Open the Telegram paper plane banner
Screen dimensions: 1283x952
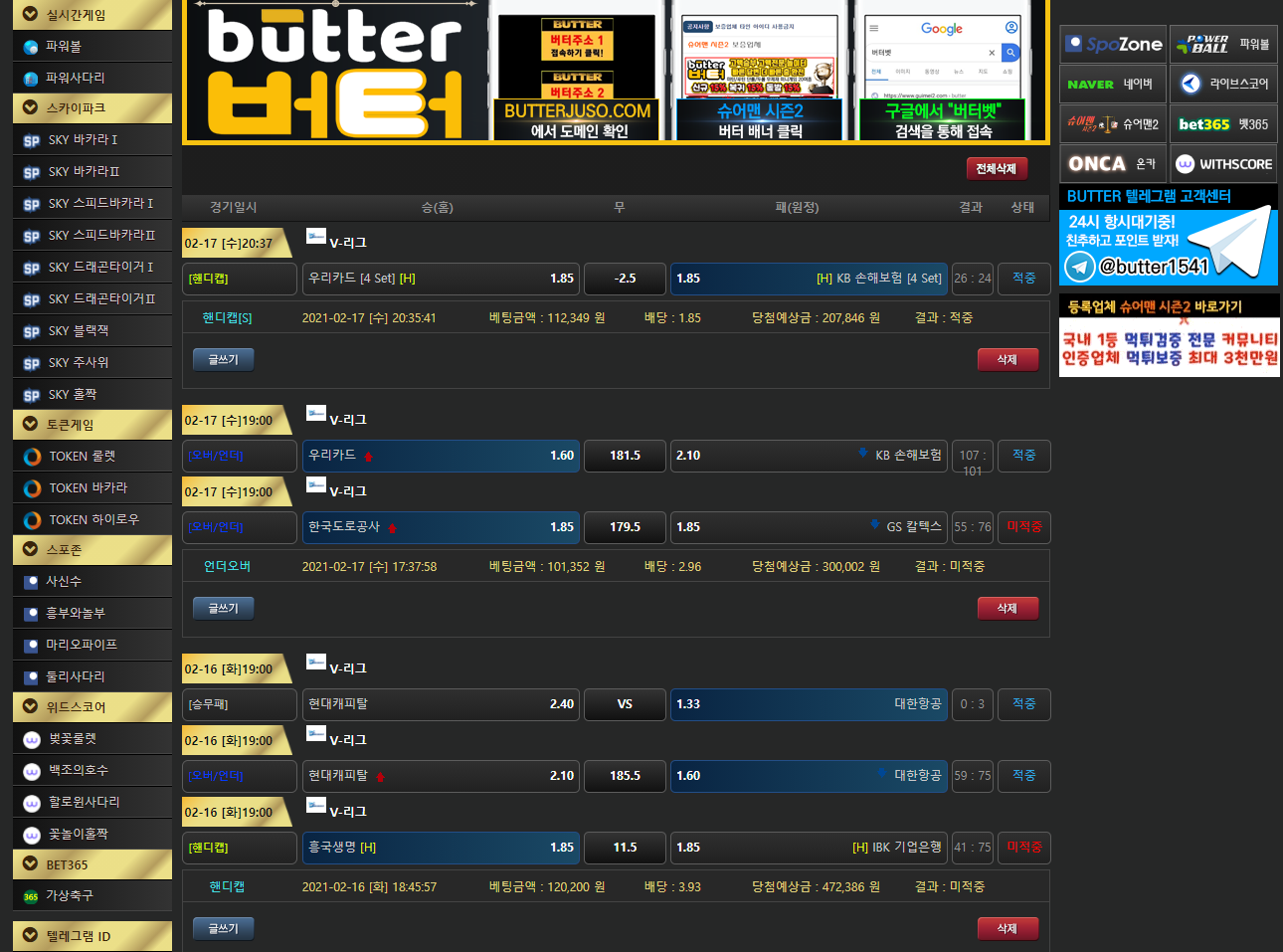coord(1168,247)
